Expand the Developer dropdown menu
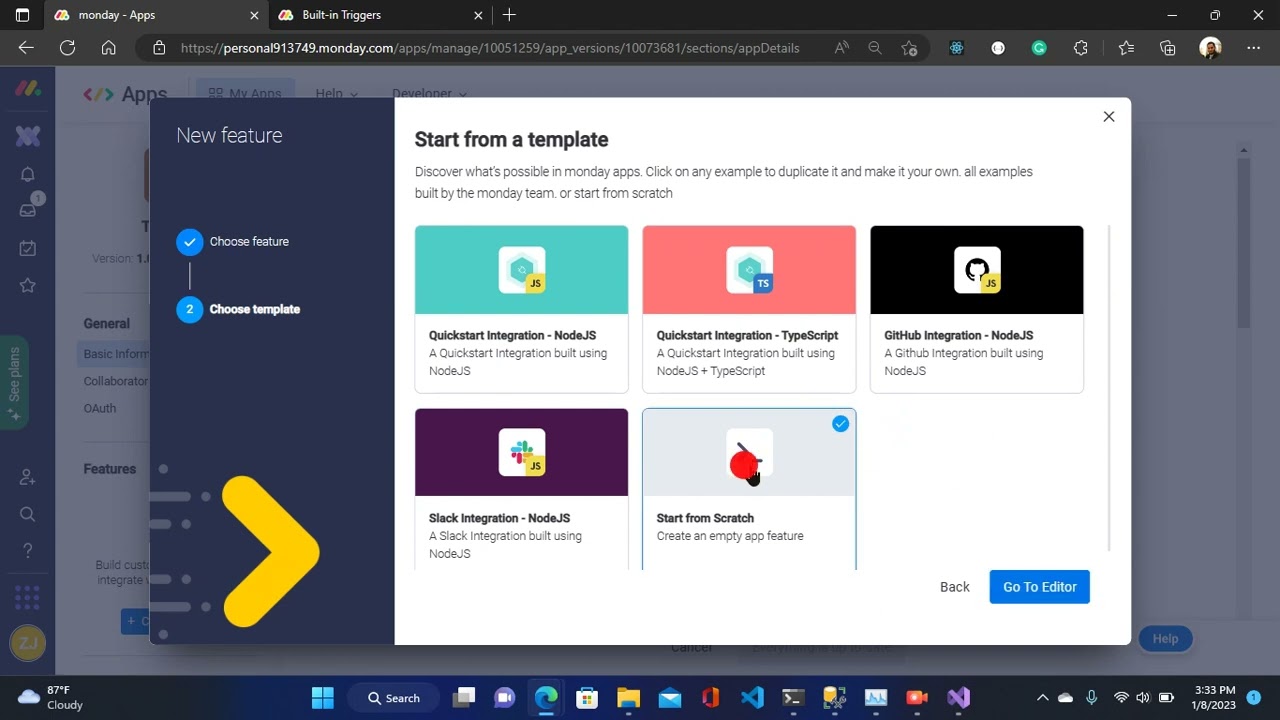The width and height of the screenshot is (1280, 720). pos(429,93)
